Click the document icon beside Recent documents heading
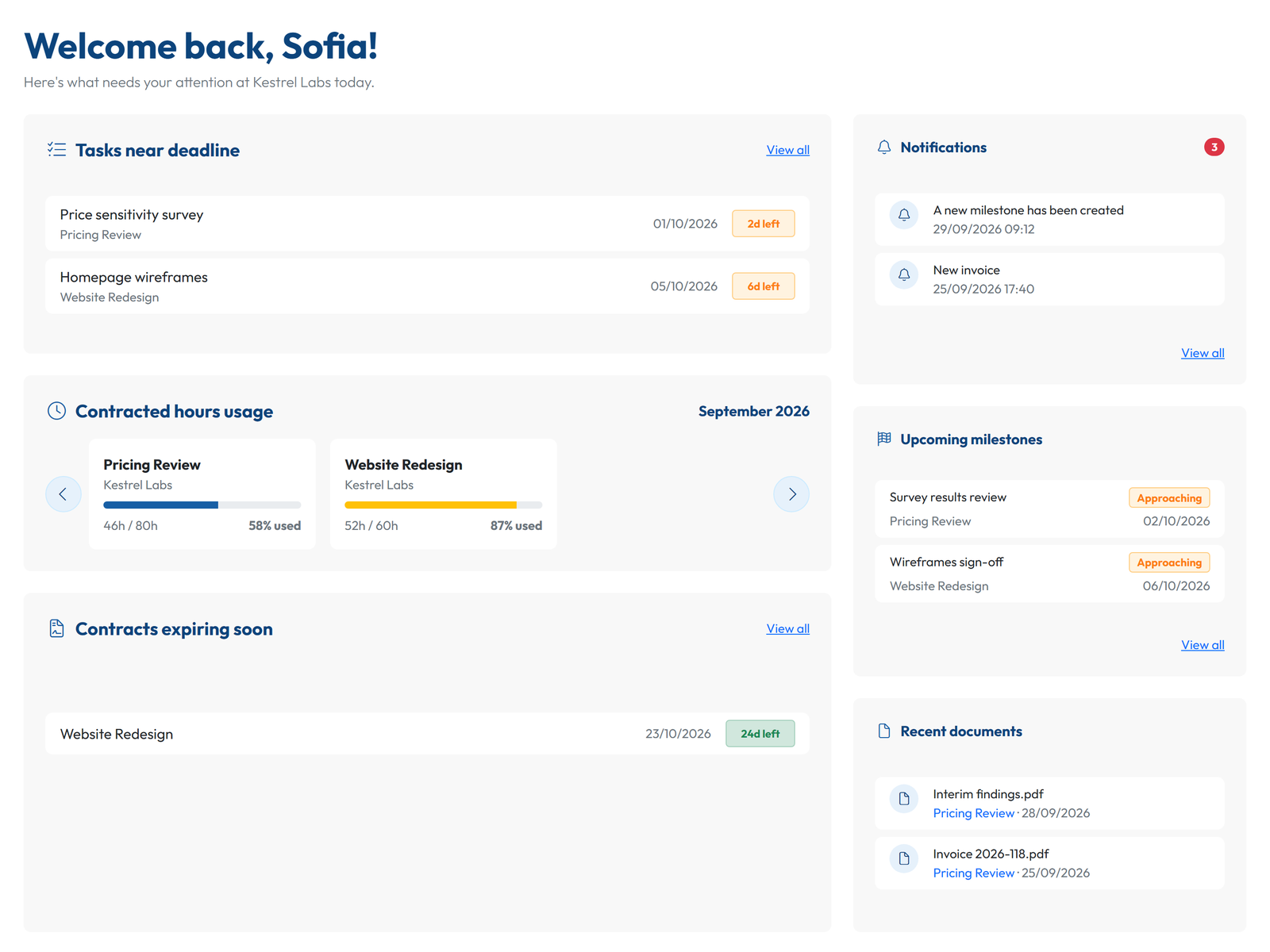 [x=884, y=731]
